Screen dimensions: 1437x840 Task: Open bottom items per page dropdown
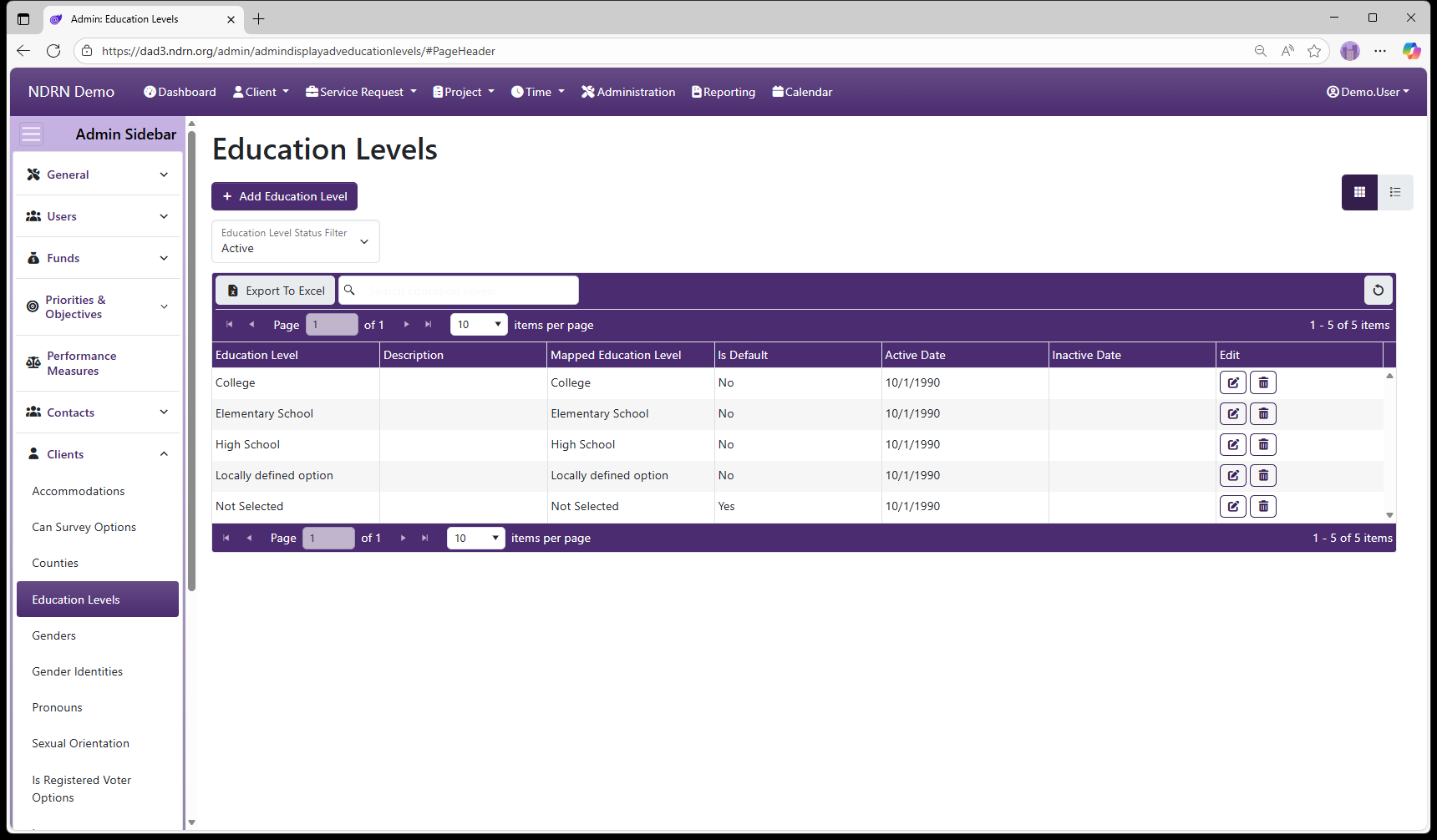[476, 538]
